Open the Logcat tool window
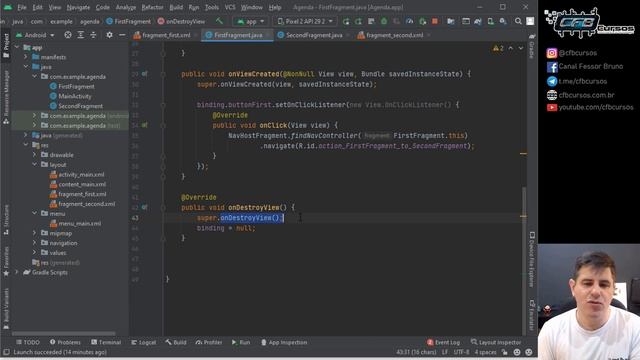This screenshot has height=360, width=640. click(144, 342)
